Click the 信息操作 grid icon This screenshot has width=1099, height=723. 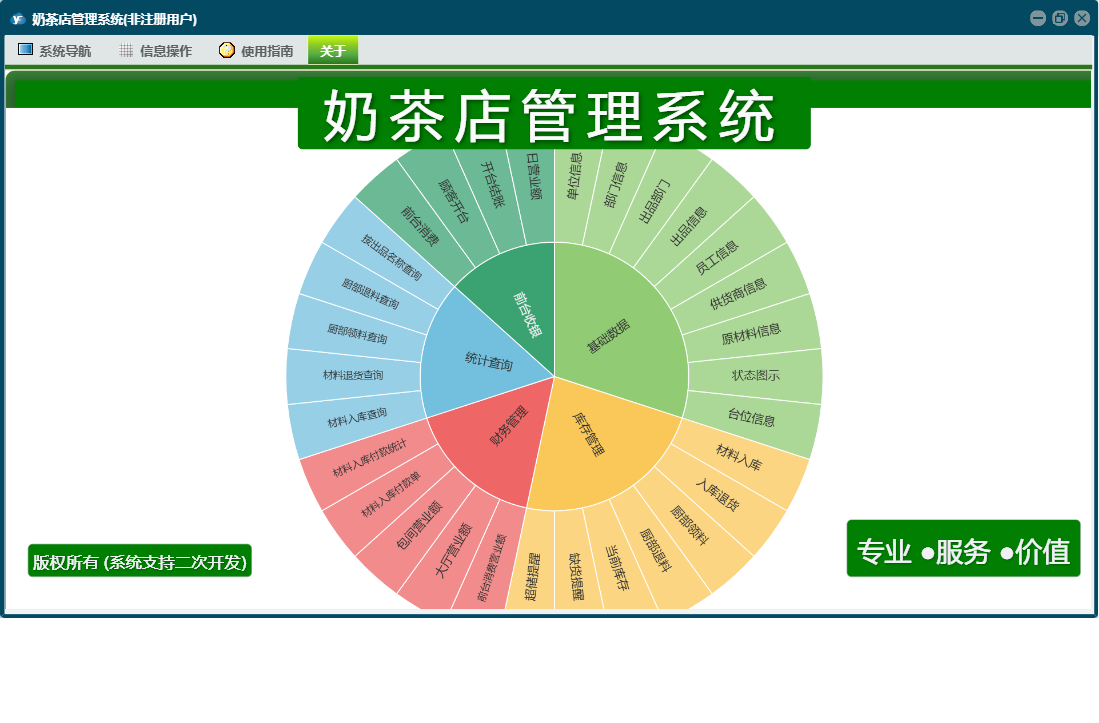pos(126,50)
